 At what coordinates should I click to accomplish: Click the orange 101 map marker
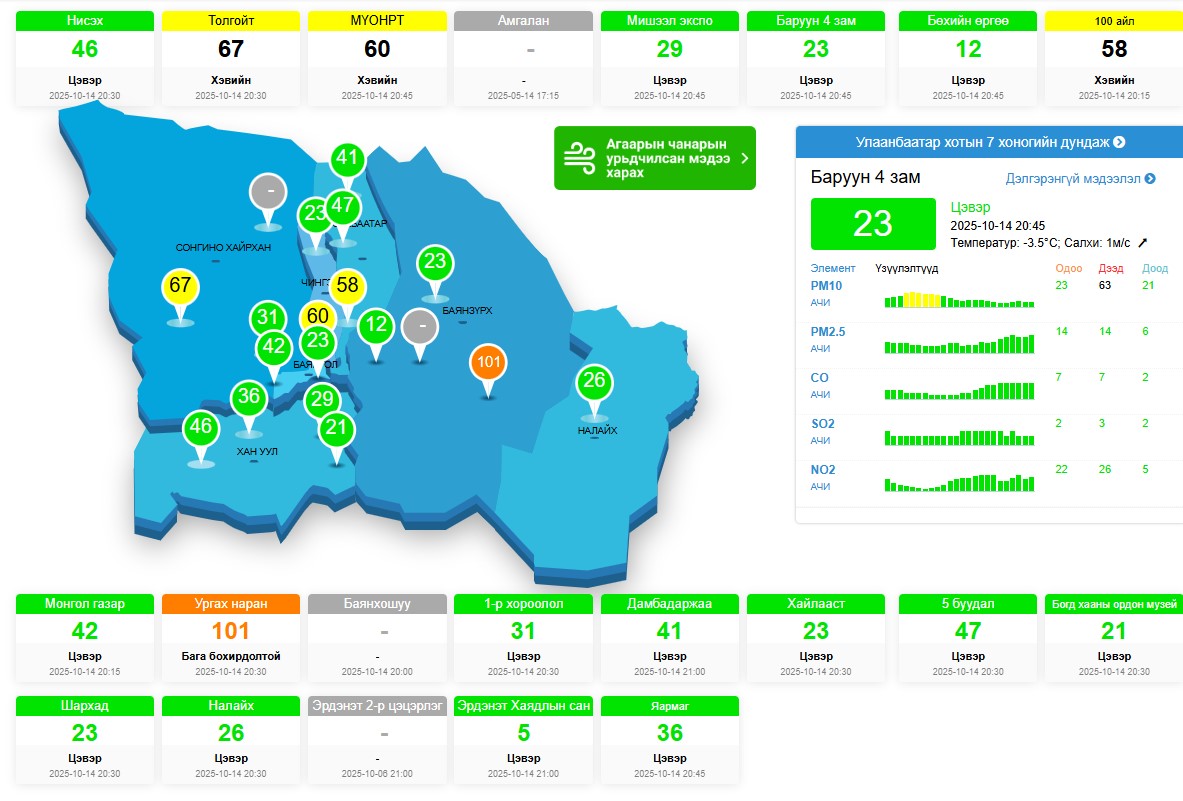click(x=488, y=362)
